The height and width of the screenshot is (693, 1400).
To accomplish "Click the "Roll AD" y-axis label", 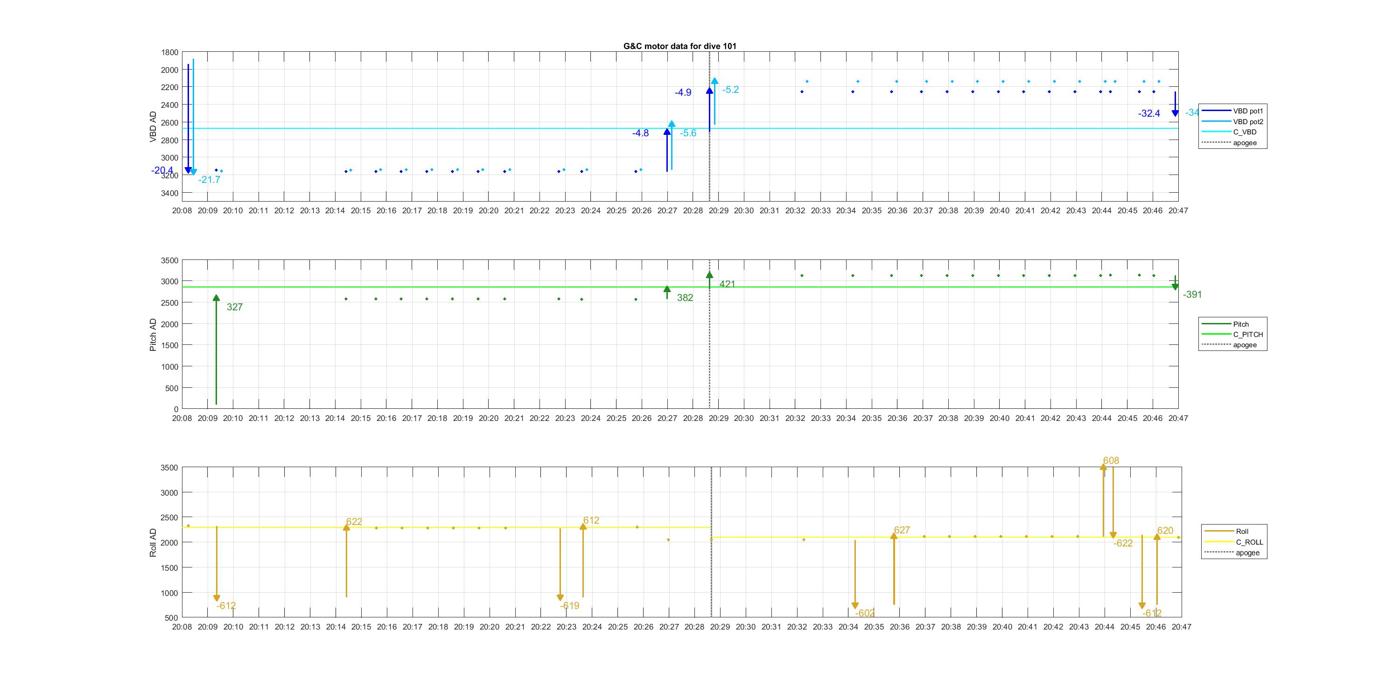I will [x=153, y=542].
